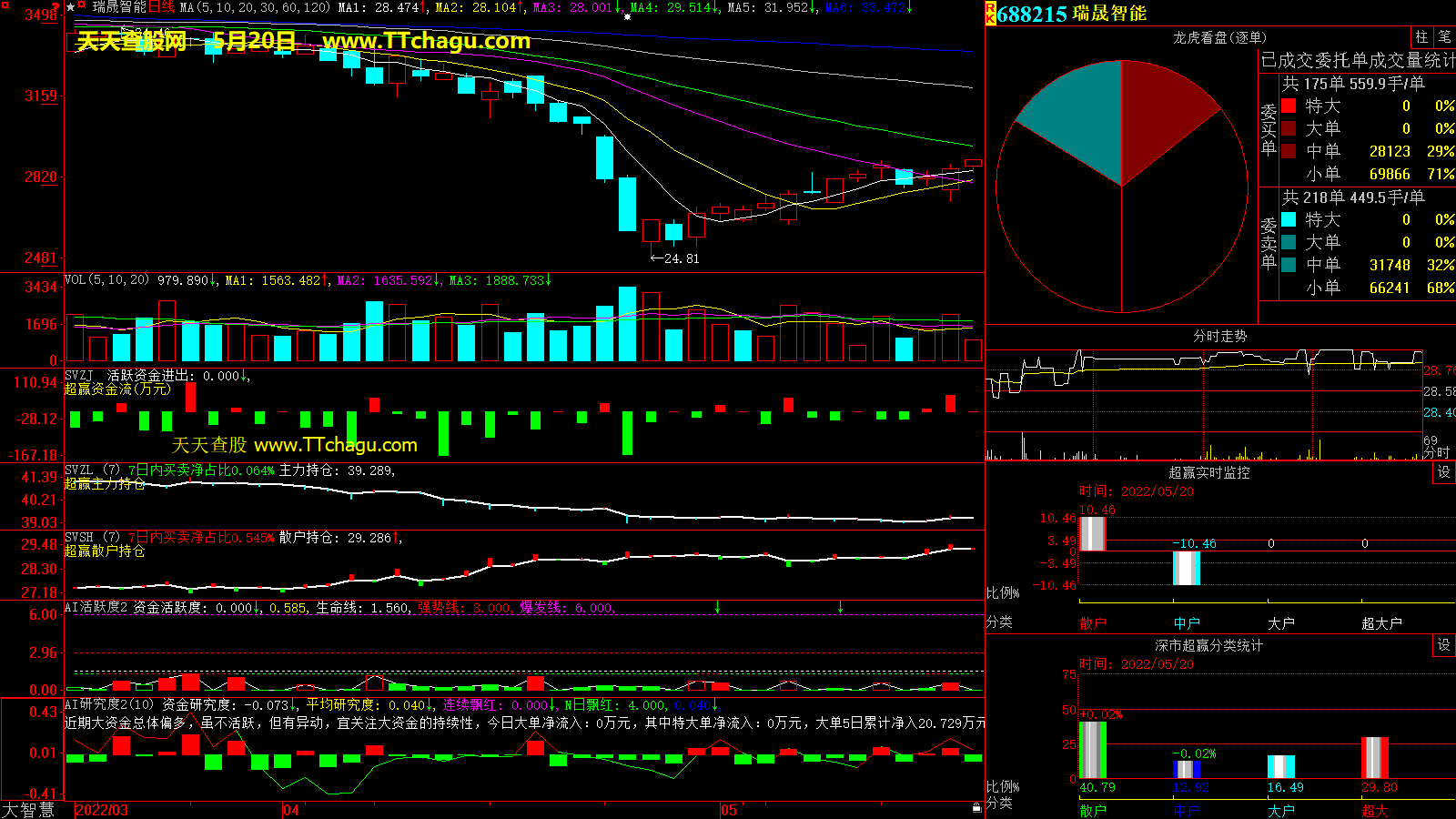Click the VOL(5,10,20) indicator label
This screenshot has width=1456, height=819.
click(106, 280)
